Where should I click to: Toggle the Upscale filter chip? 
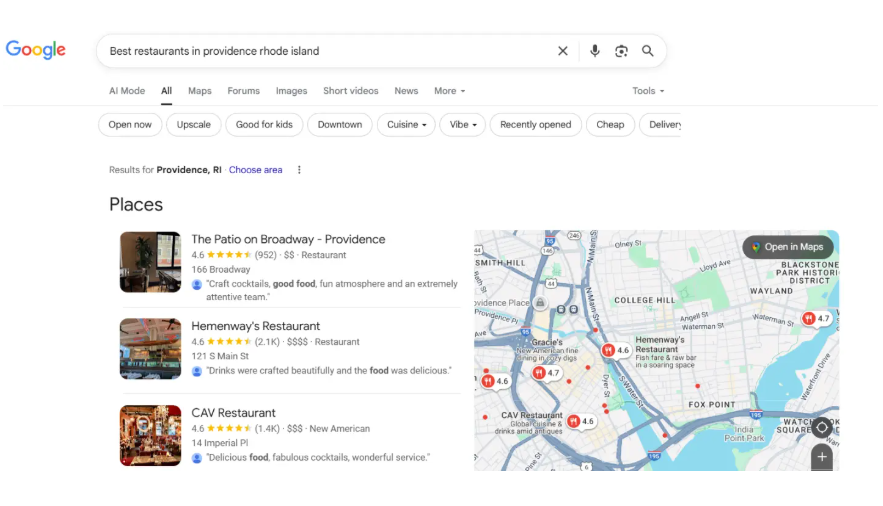click(193, 125)
